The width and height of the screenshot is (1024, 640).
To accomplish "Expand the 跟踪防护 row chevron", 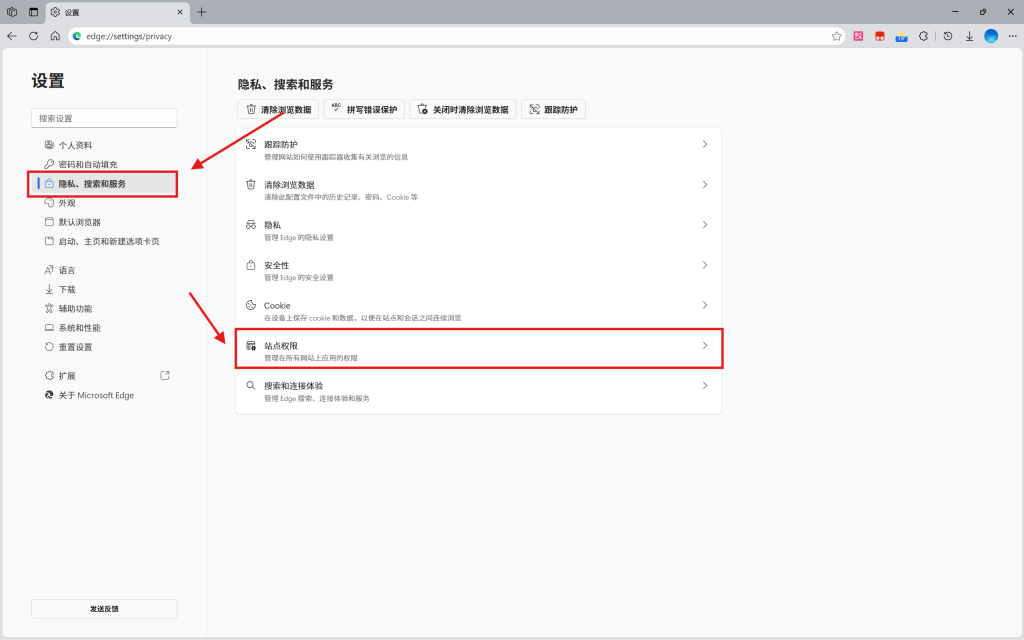I will (704, 145).
